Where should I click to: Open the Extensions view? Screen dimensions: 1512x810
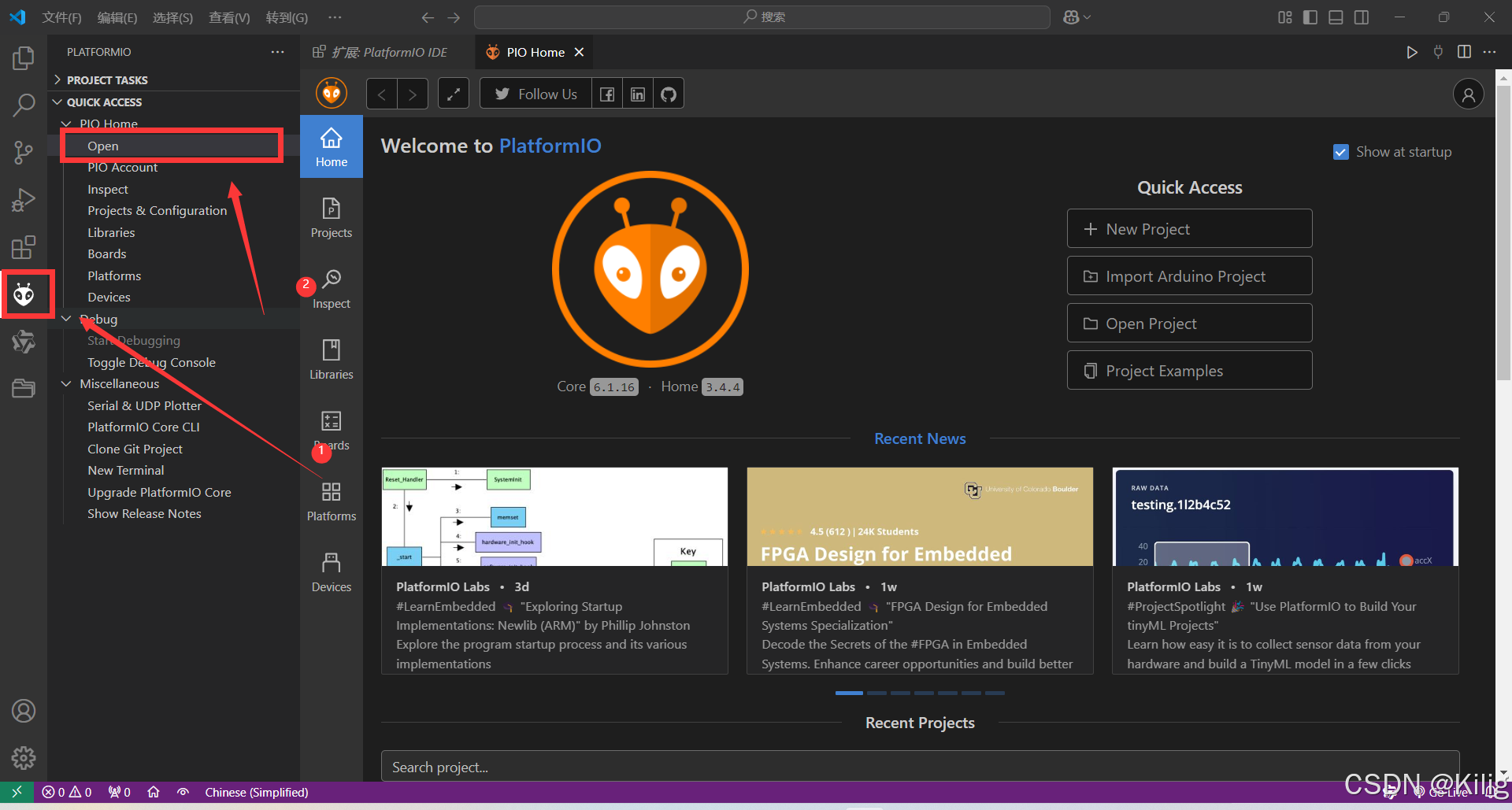coord(24,247)
